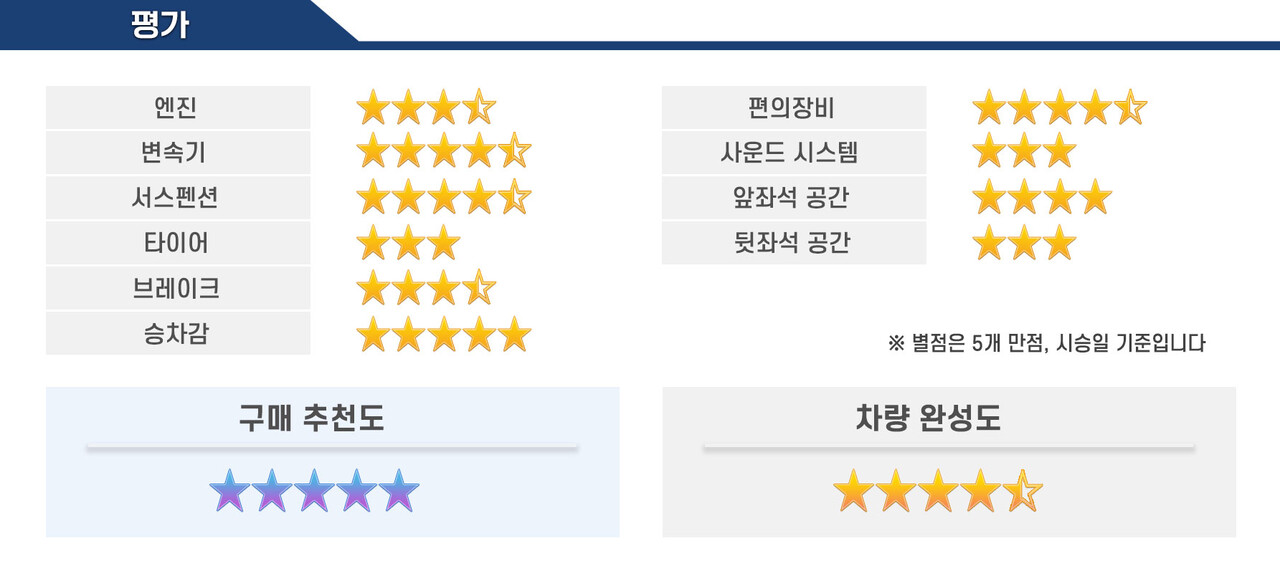
Task: Click the half star in 엔진 rating
Action: click(x=479, y=106)
